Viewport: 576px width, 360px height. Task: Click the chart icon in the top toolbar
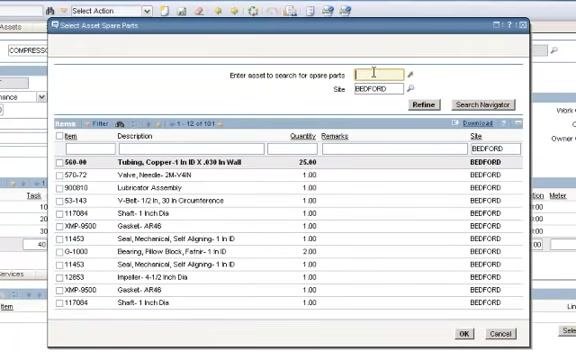182,11
